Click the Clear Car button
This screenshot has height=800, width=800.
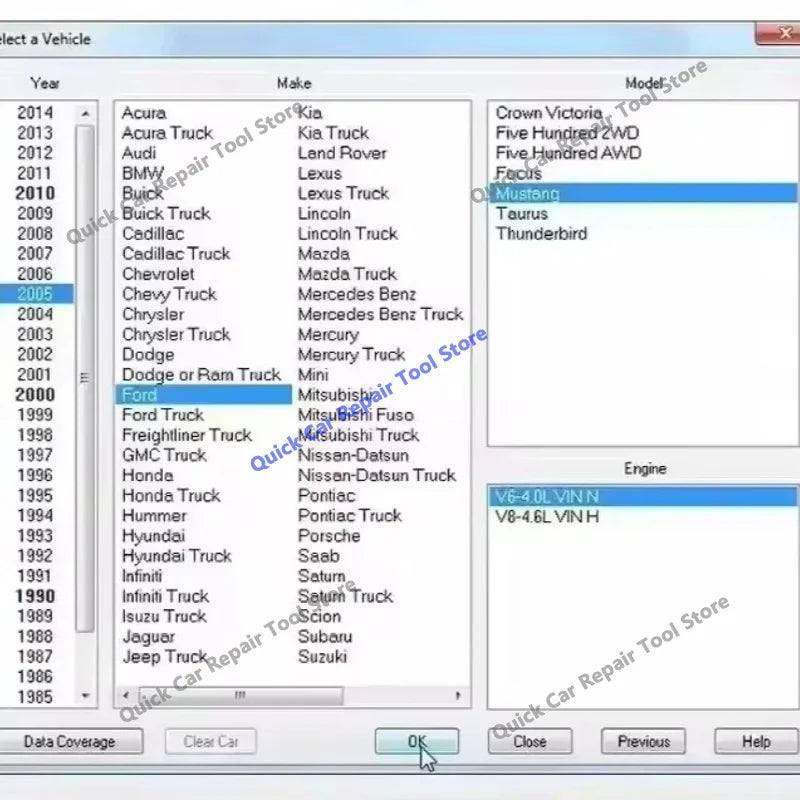210,741
